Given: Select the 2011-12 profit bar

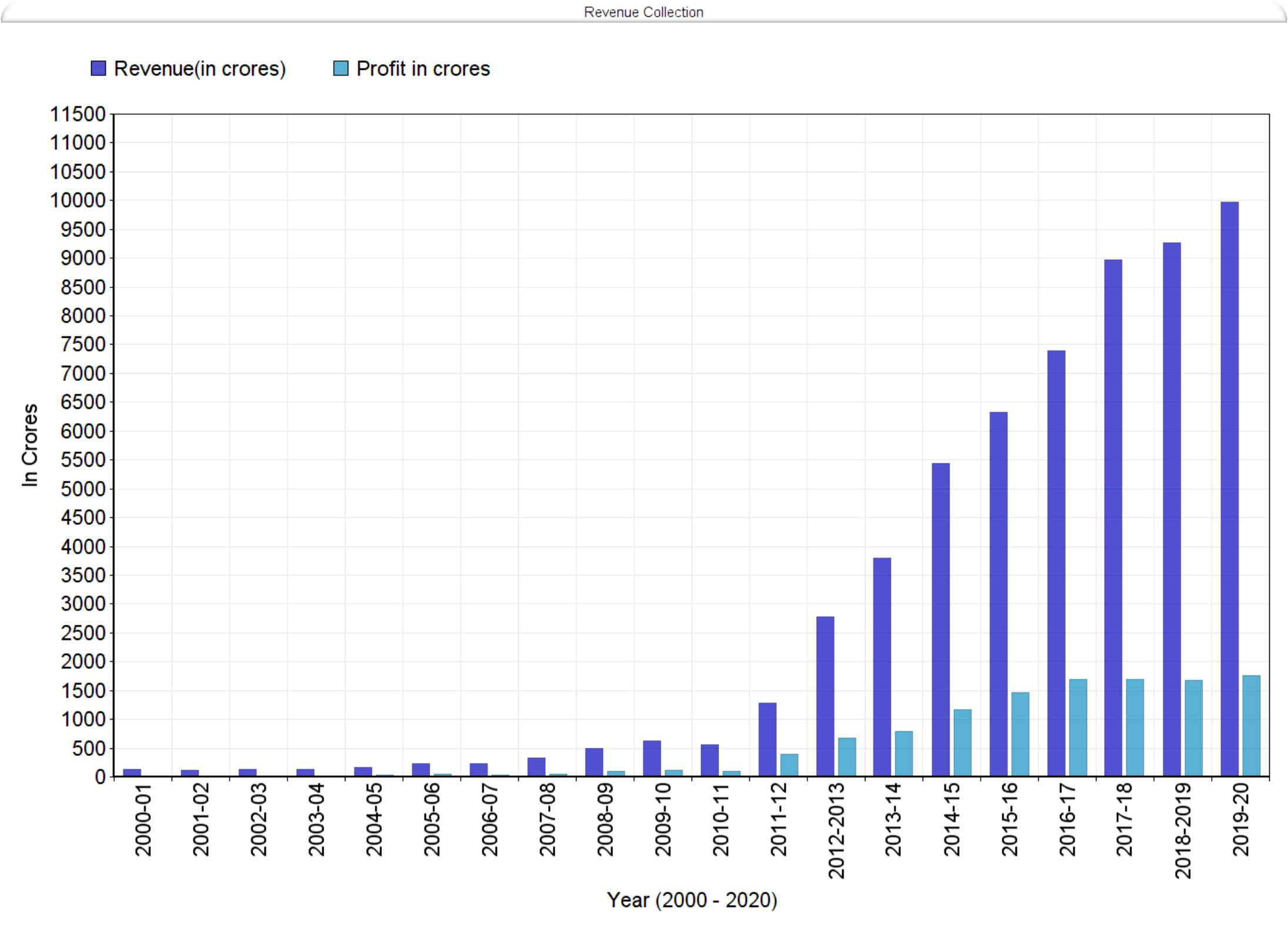Looking at the screenshot, I should click(789, 765).
